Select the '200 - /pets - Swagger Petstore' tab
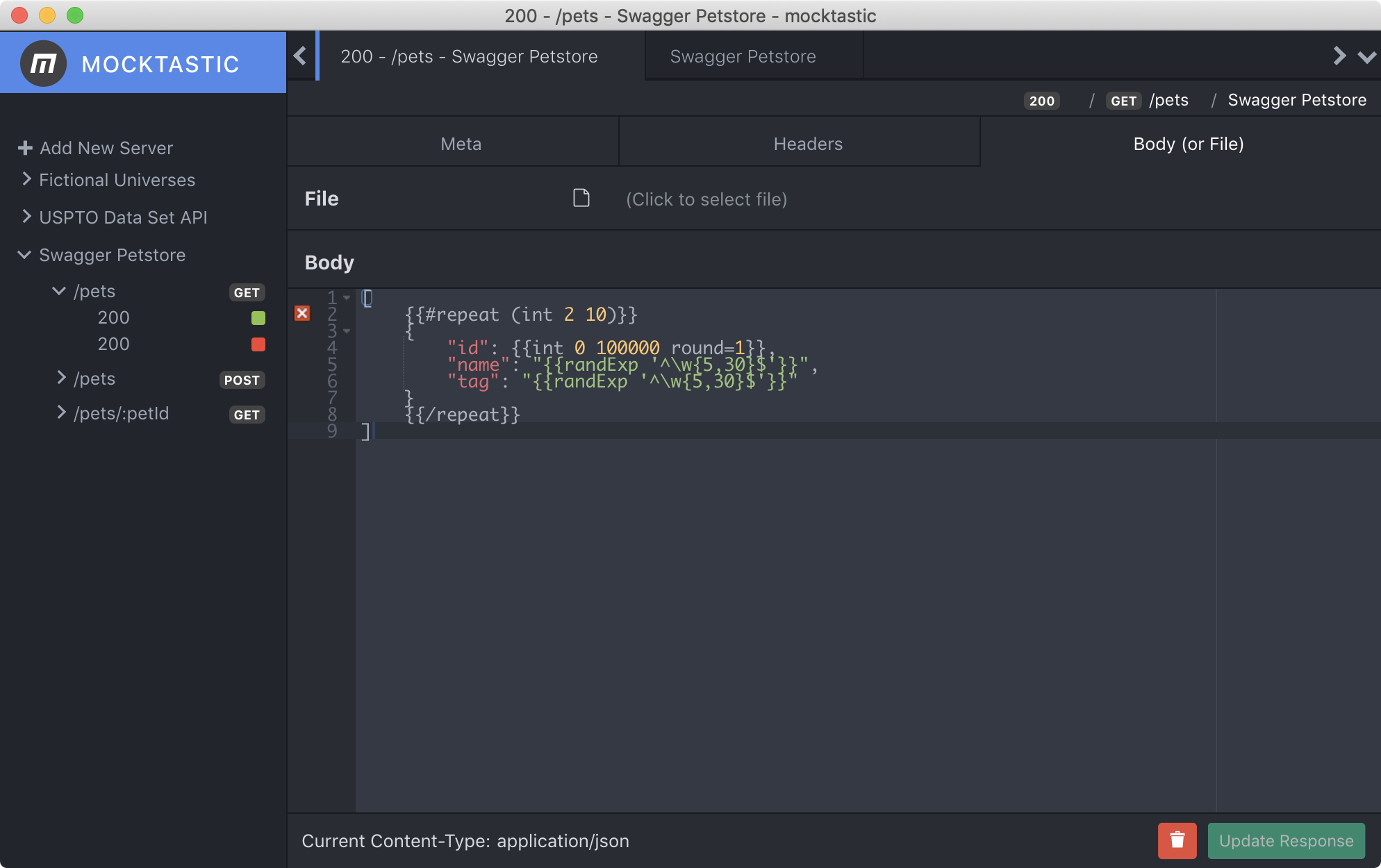This screenshot has height=868, width=1381. click(481, 56)
